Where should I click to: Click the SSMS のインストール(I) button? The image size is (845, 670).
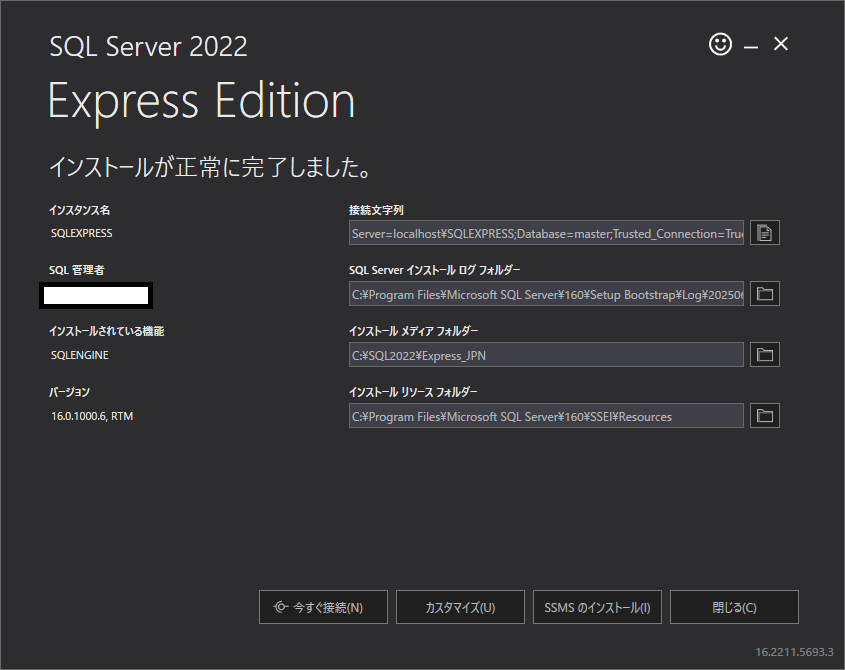[x=597, y=607]
